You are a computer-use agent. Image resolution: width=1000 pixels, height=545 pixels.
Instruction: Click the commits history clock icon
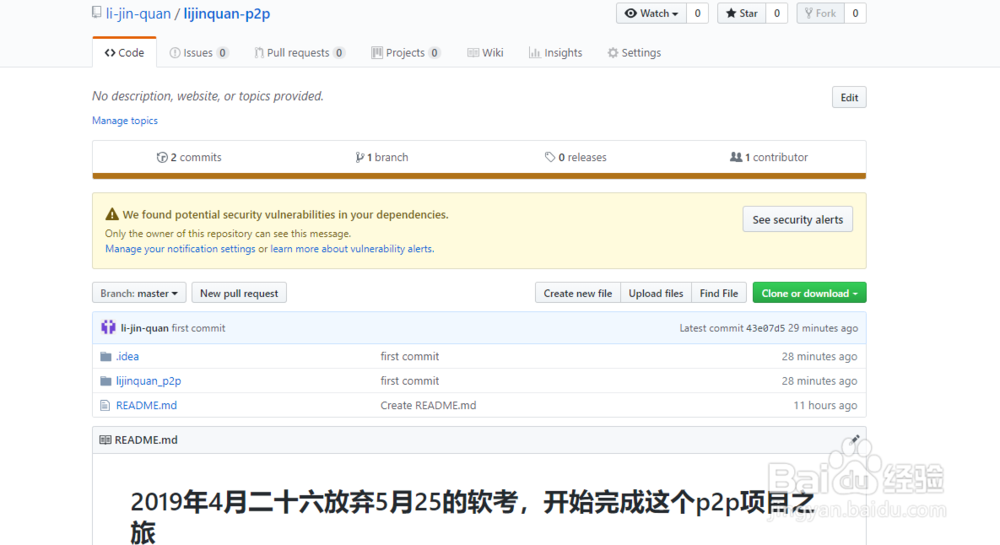pos(162,157)
